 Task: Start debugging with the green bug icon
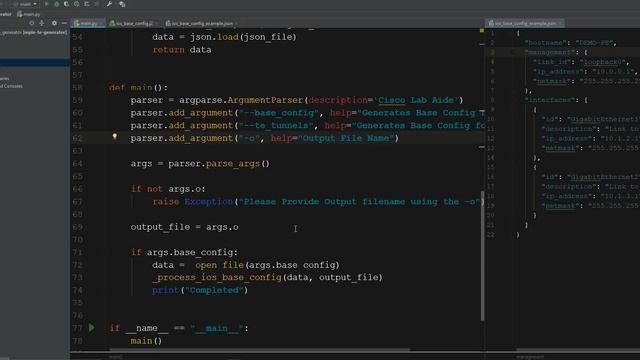tap(56, 4)
